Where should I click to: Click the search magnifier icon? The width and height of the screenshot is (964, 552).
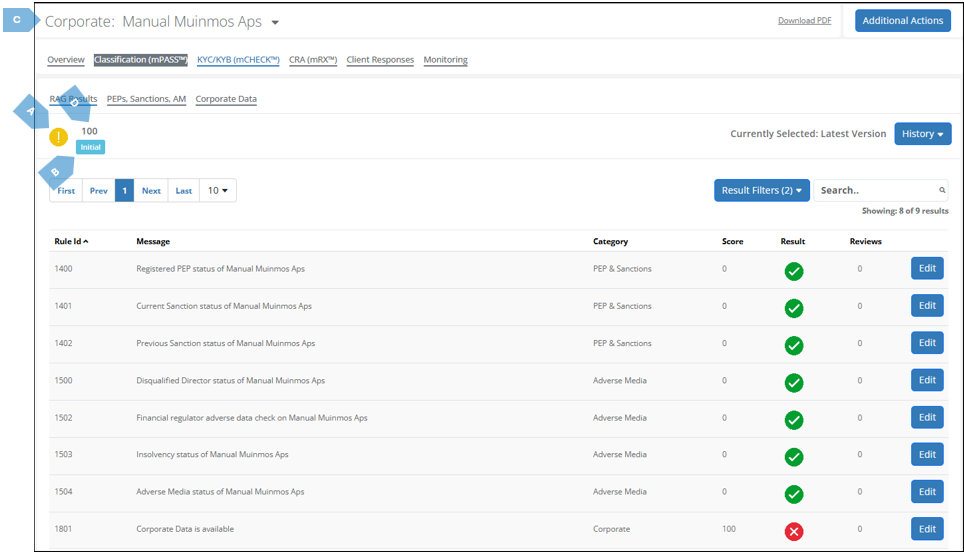[x=941, y=190]
